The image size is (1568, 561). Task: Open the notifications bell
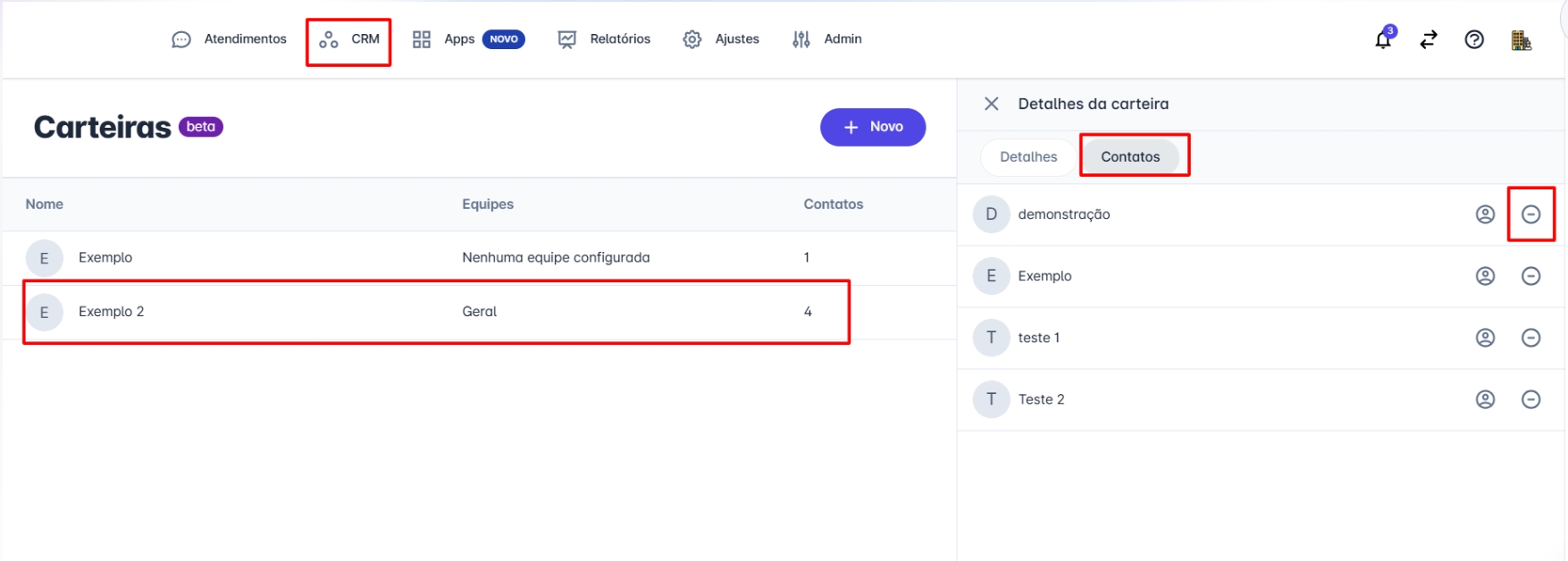pos(1383,39)
